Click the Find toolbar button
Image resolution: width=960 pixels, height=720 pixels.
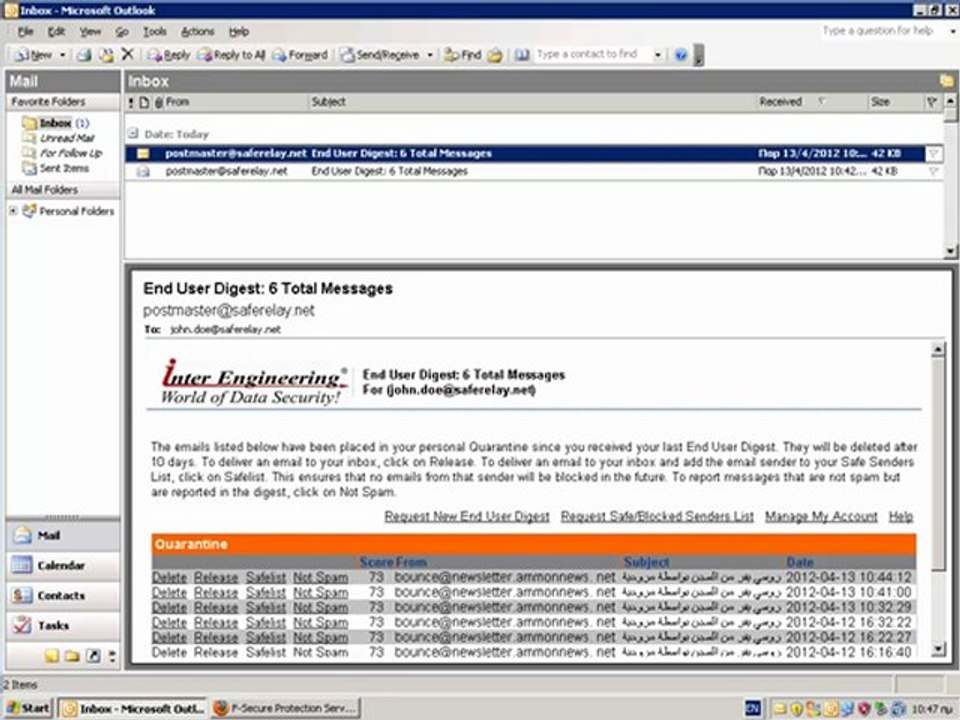463,55
